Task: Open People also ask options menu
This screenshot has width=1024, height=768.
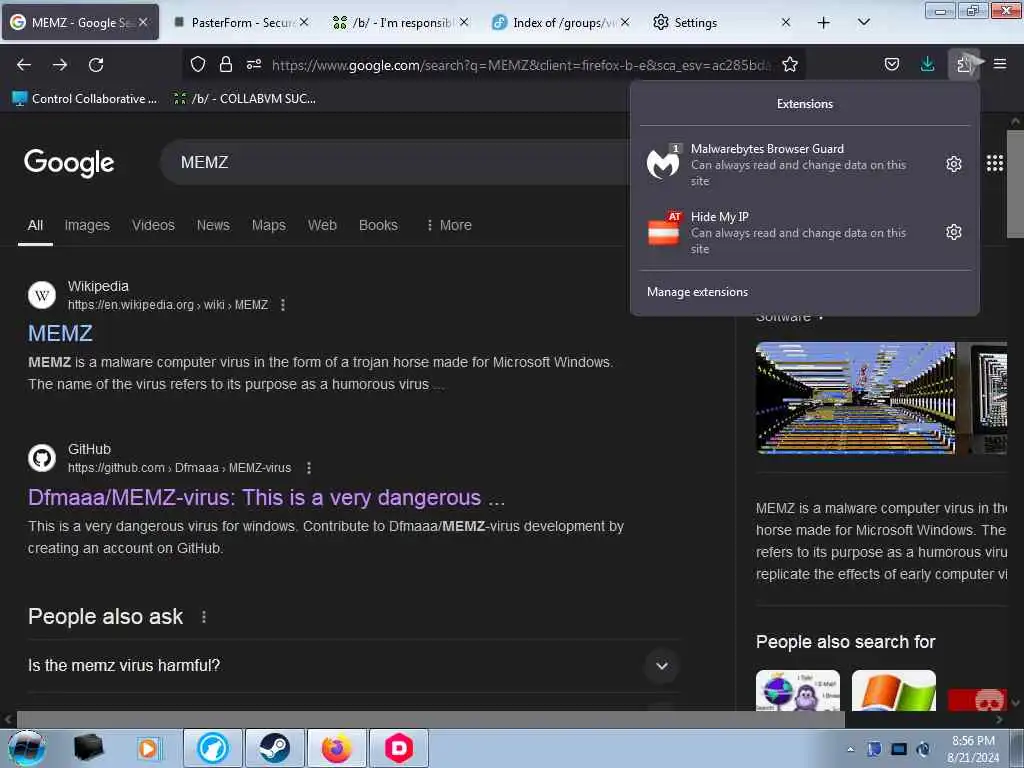Action: 204,617
